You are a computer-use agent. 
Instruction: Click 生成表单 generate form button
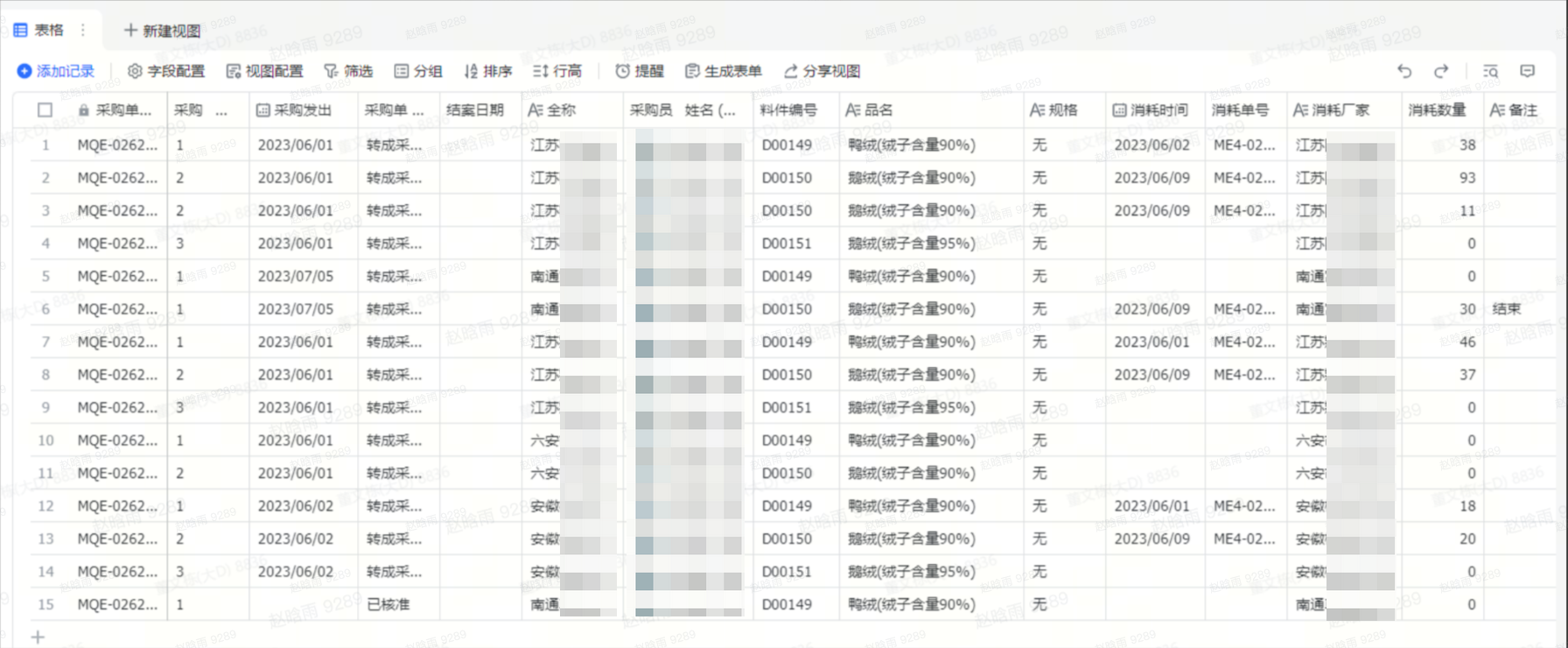point(723,71)
